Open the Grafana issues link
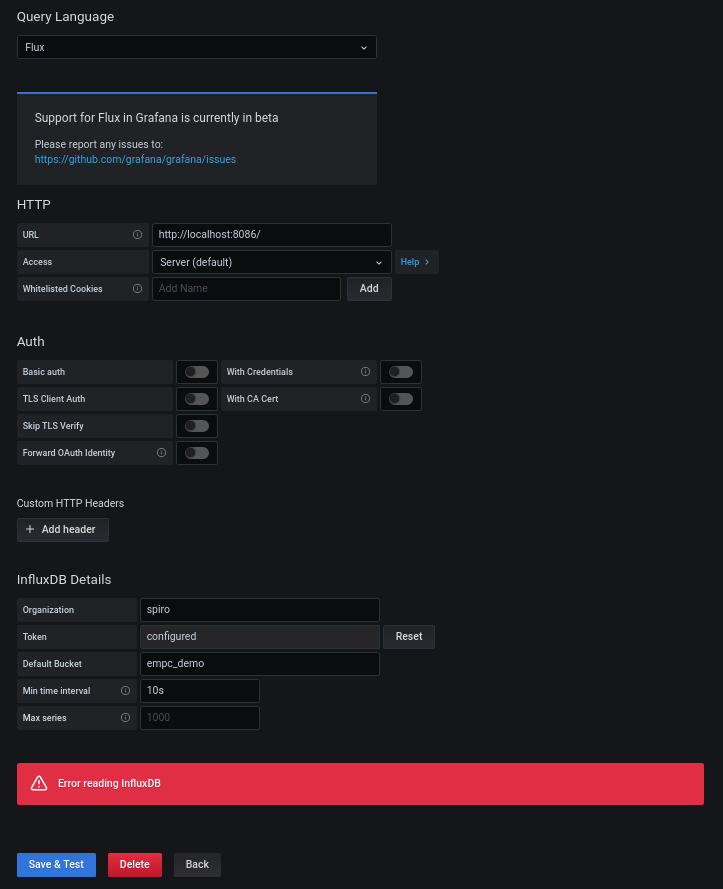Image resolution: width=723 pixels, height=889 pixels. (x=135, y=159)
